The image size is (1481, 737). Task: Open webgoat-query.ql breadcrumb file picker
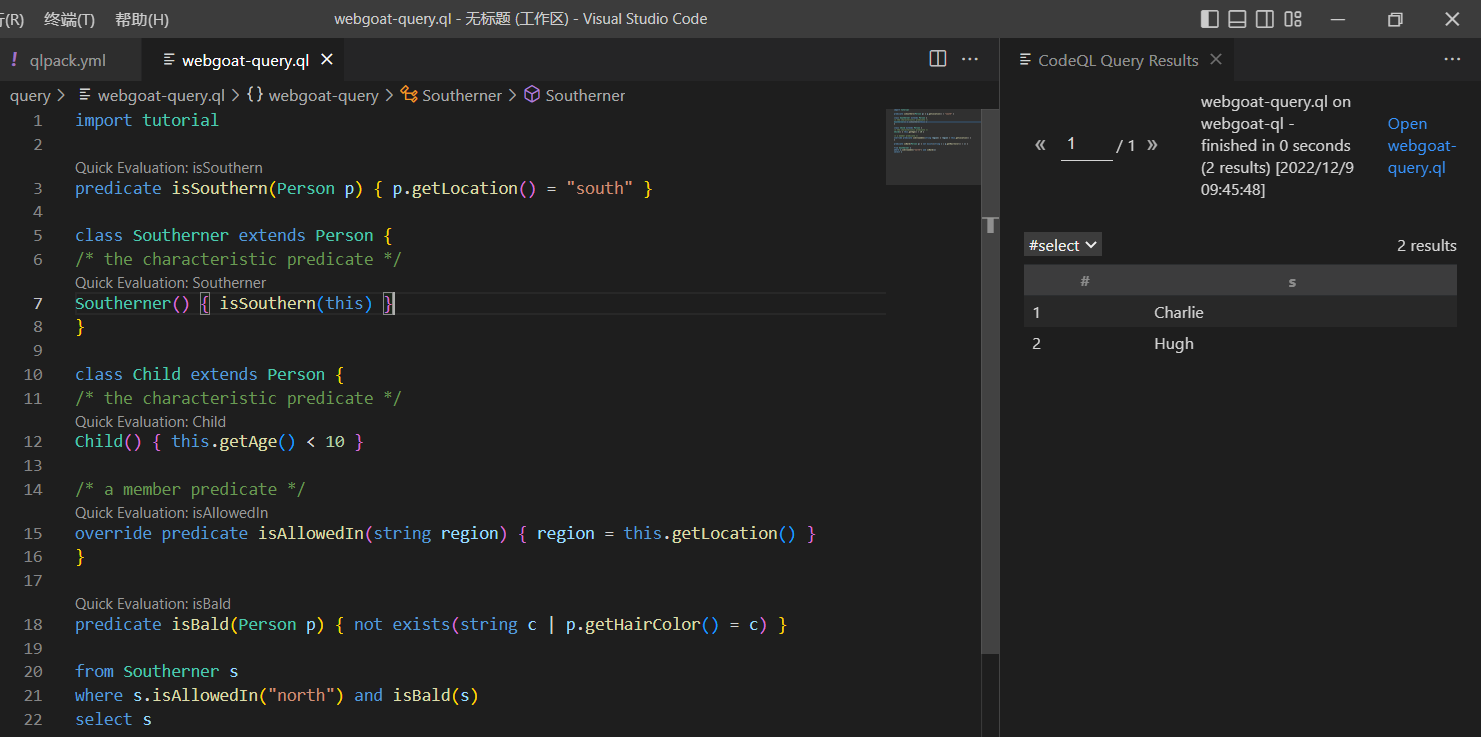click(161, 95)
